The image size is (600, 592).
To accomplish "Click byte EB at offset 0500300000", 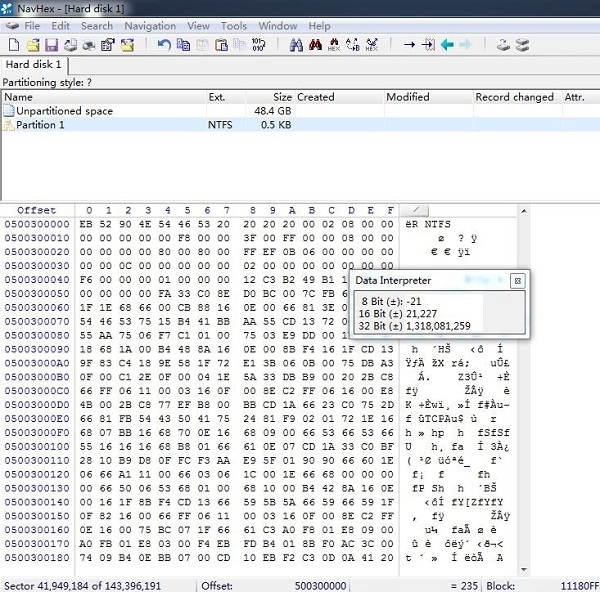I will coord(86,224).
